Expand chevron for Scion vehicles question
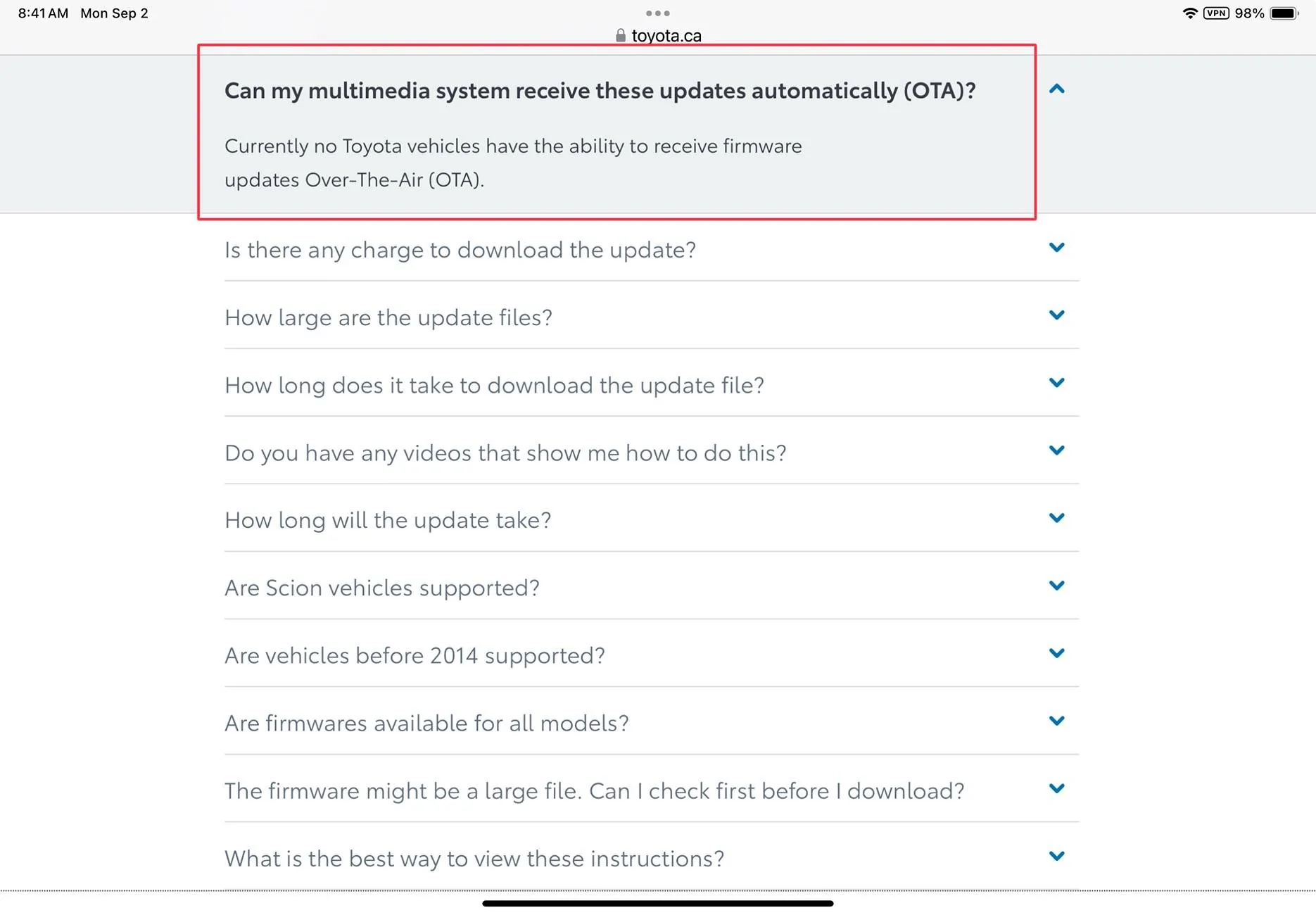The width and height of the screenshot is (1316, 915). (x=1056, y=585)
